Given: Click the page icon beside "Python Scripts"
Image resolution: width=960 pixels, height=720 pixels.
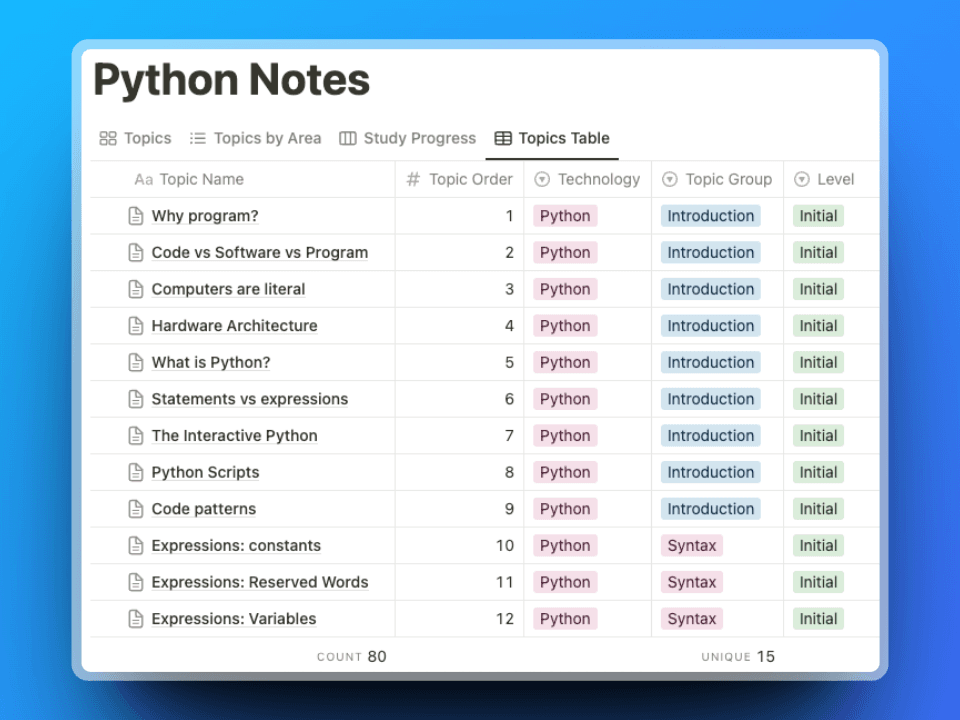Looking at the screenshot, I should tap(135, 472).
